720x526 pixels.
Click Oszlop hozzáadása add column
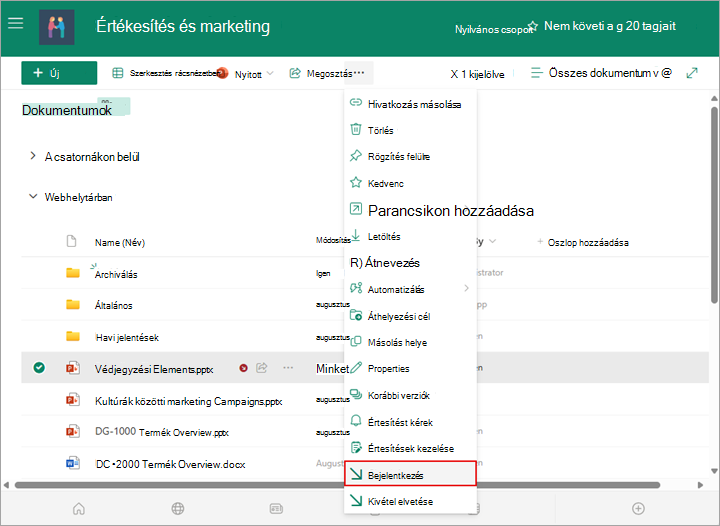click(x=583, y=242)
